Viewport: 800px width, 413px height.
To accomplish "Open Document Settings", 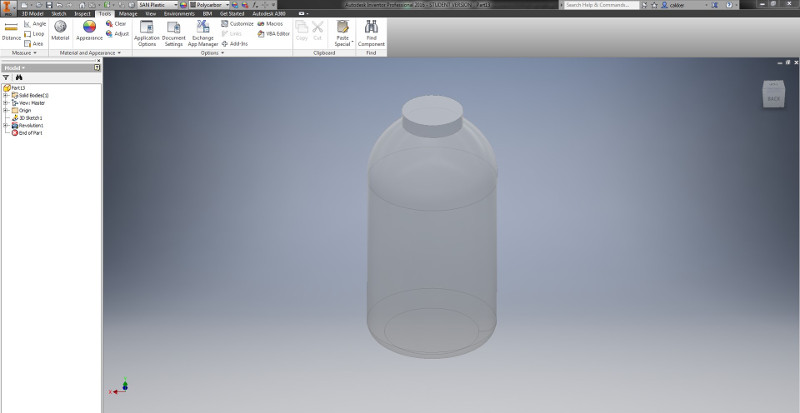I will click(173, 34).
